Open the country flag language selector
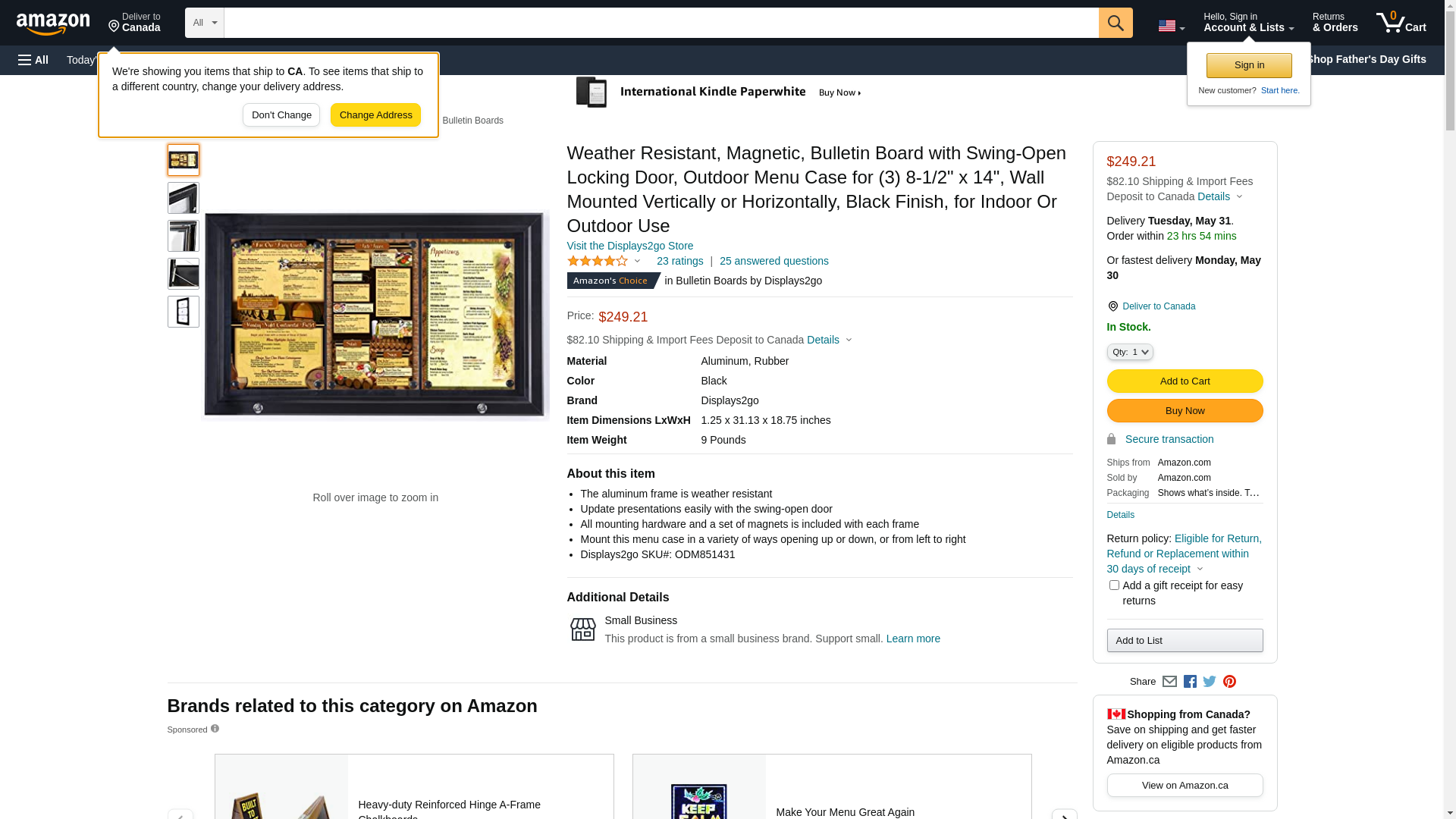The width and height of the screenshot is (1456, 819). (1171, 27)
